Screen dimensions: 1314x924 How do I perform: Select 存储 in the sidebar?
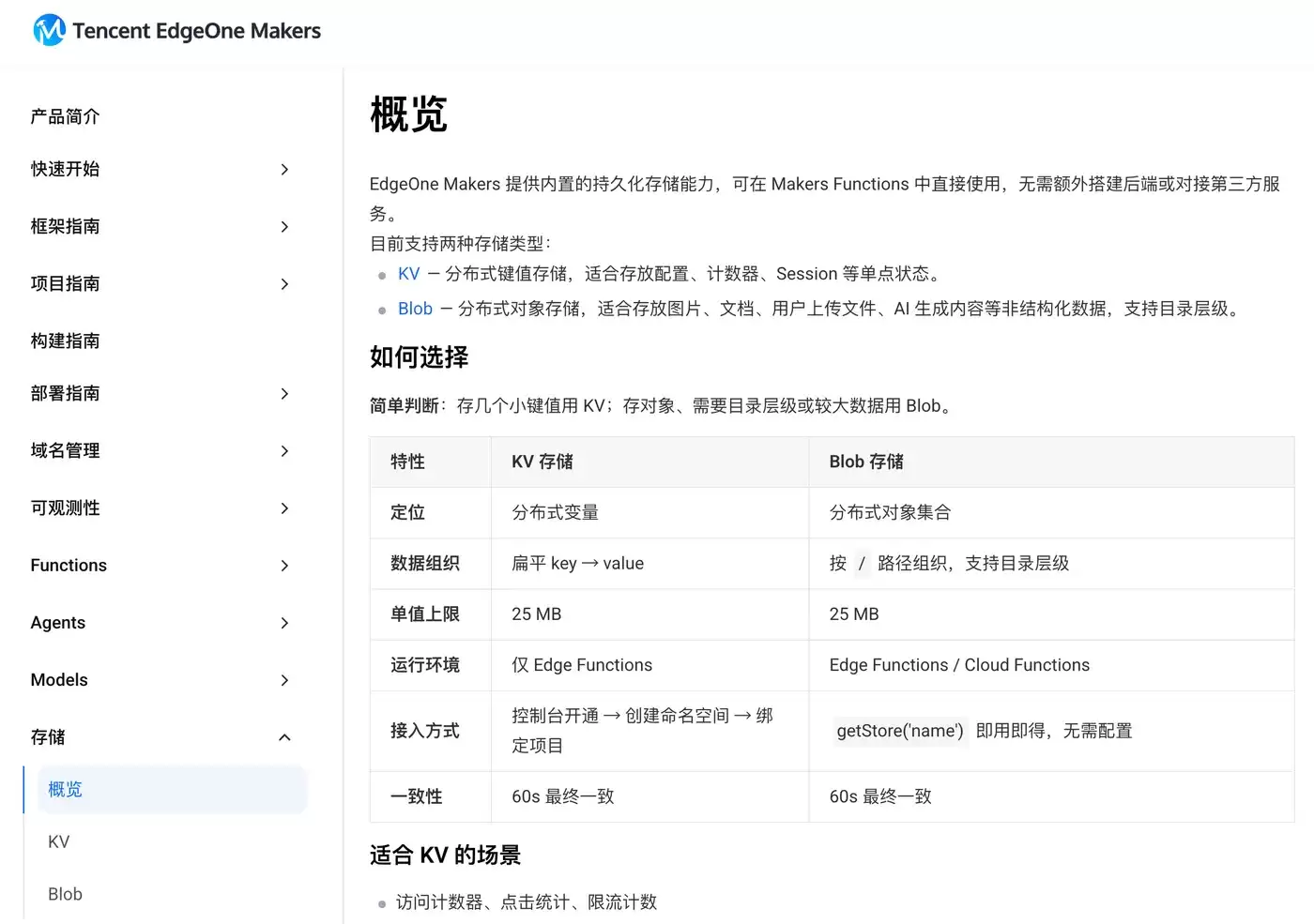tap(48, 736)
